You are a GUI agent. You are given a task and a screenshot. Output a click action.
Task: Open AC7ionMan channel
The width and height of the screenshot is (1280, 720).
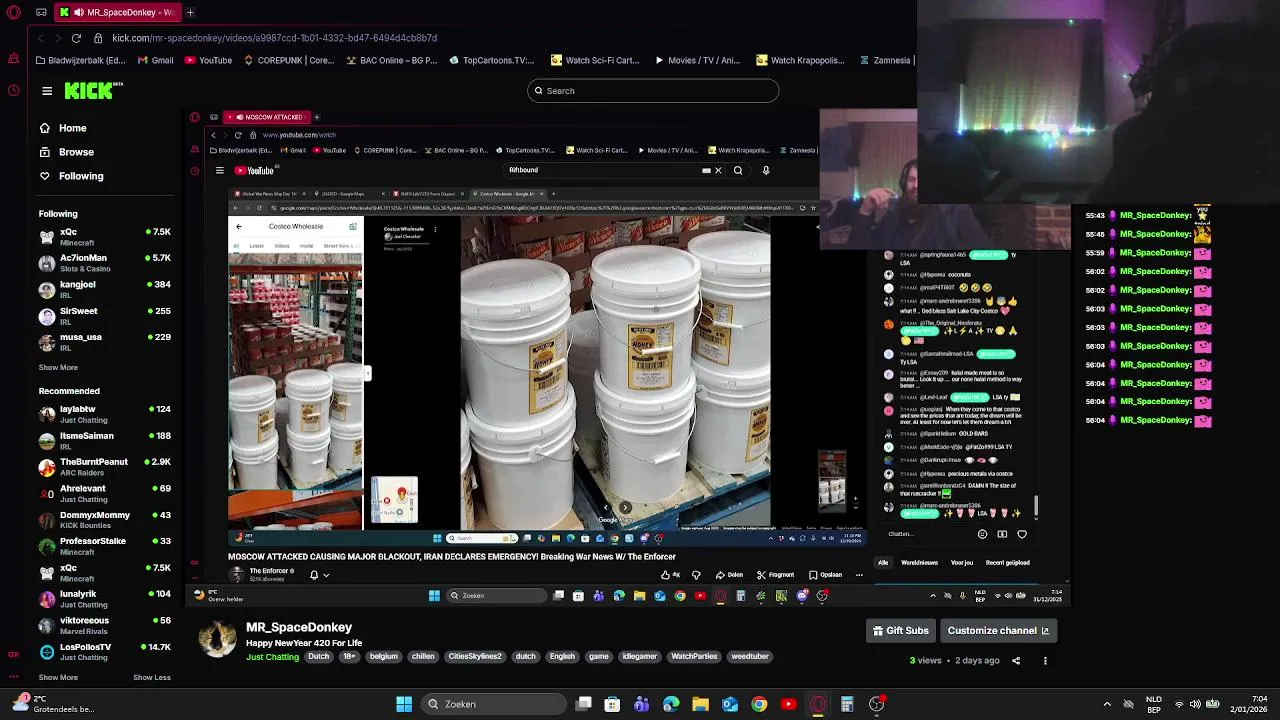[x=105, y=263]
